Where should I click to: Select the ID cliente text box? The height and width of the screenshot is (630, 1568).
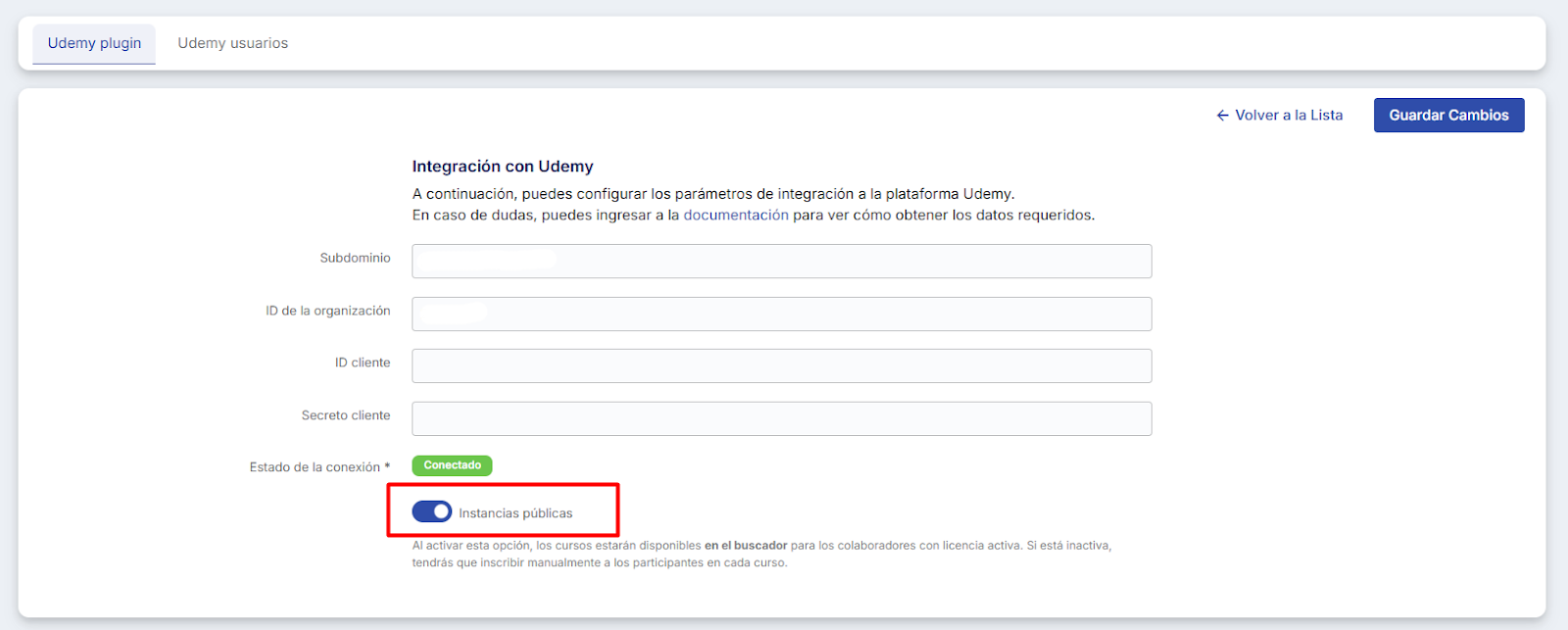781,366
